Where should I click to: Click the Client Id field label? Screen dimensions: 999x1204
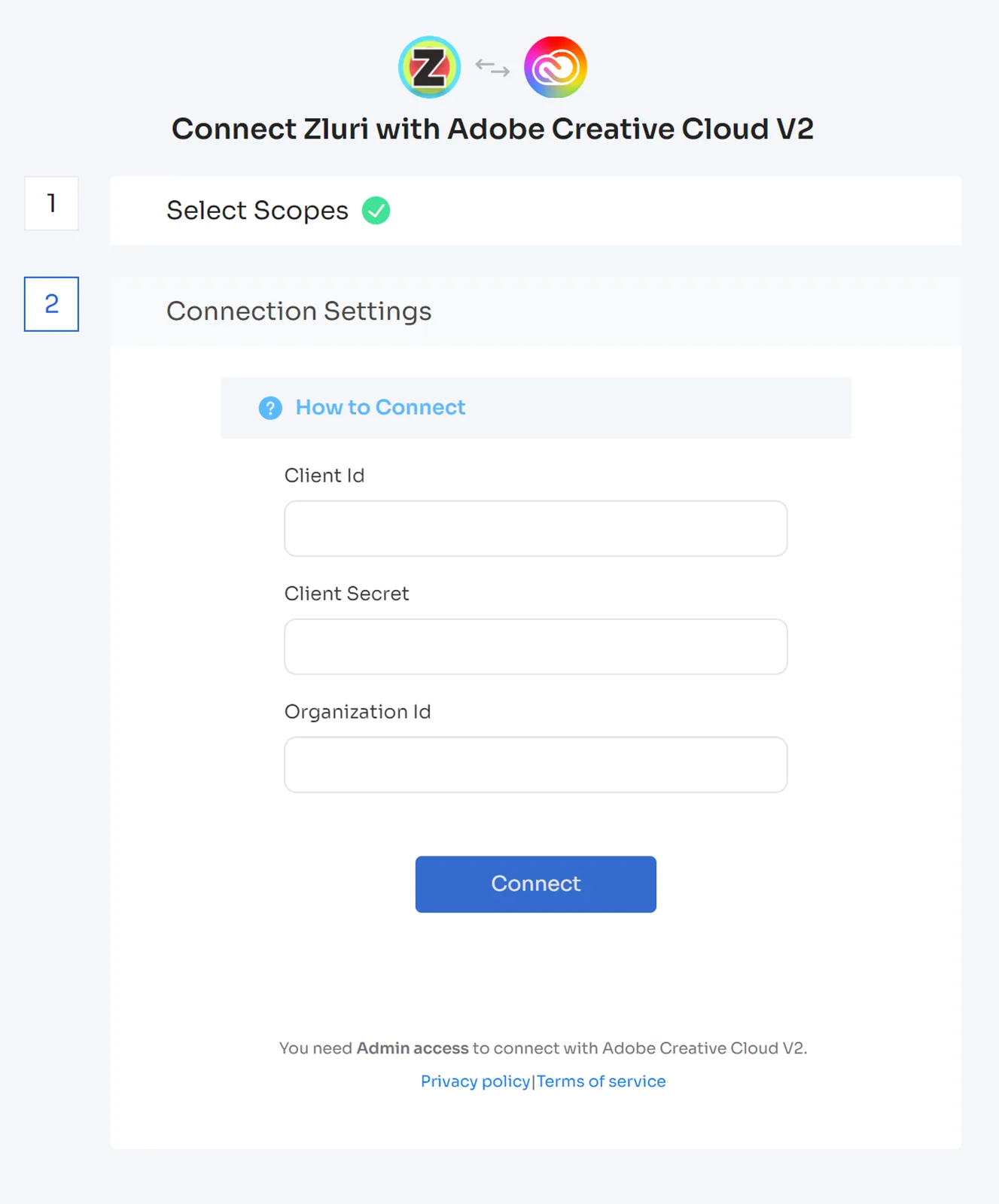324,476
